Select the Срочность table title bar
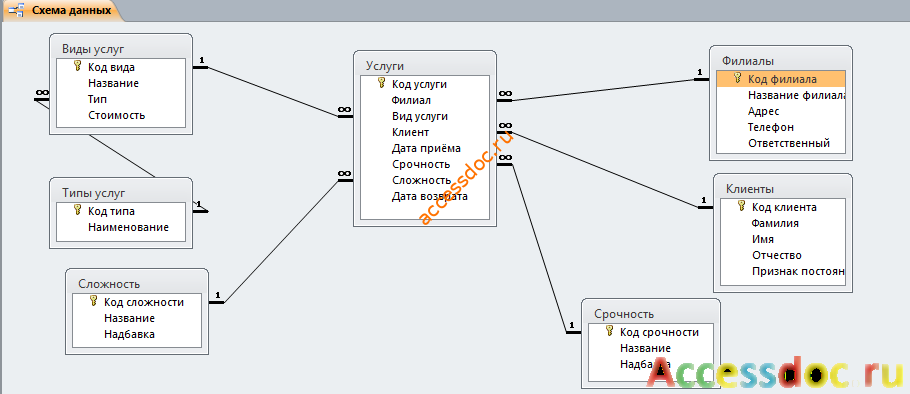The width and height of the screenshot is (910, 394). pos(650,314)
